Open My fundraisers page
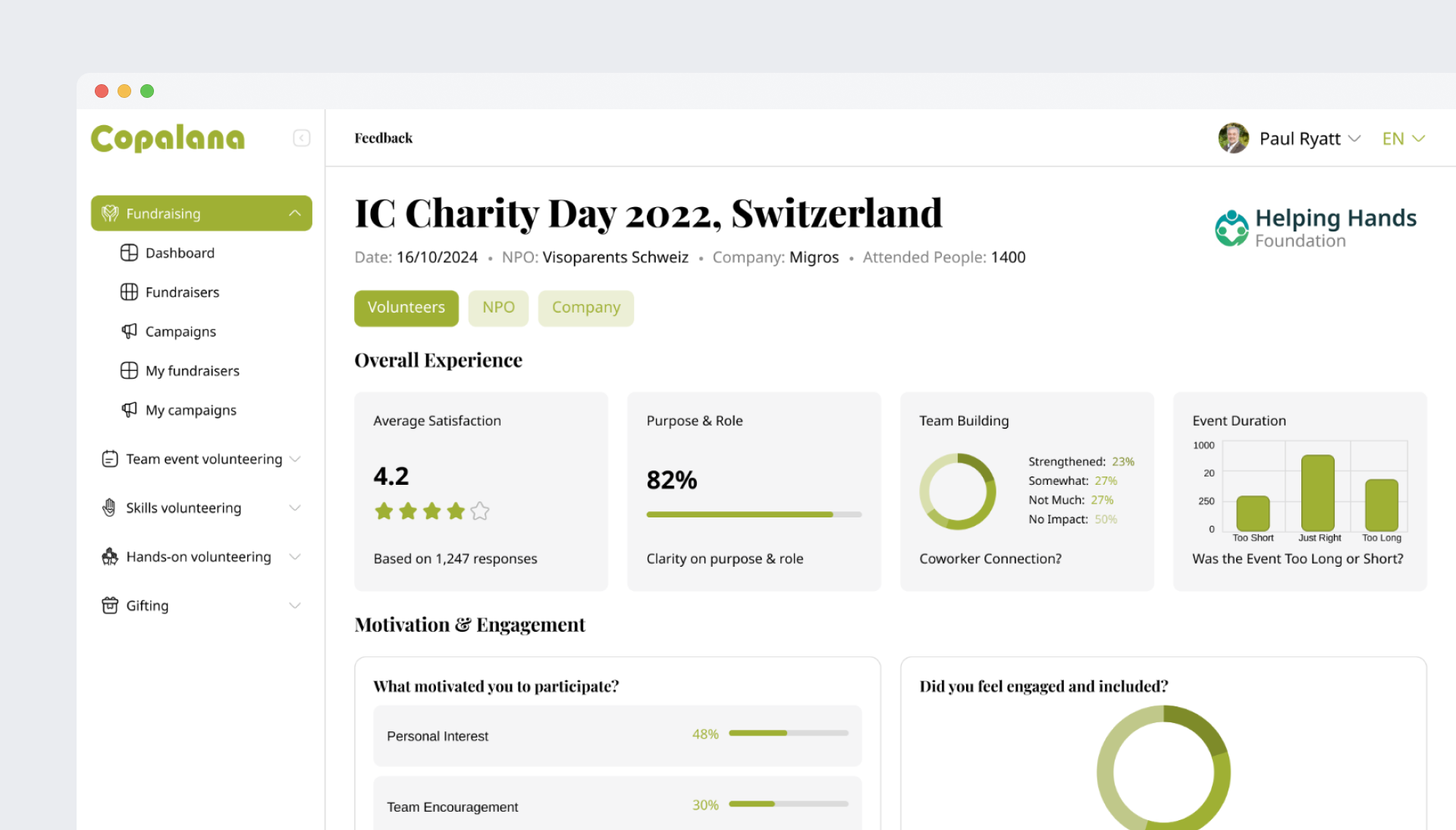The width and height of the screenshot is (1456, 830). (x=192, y=371)
